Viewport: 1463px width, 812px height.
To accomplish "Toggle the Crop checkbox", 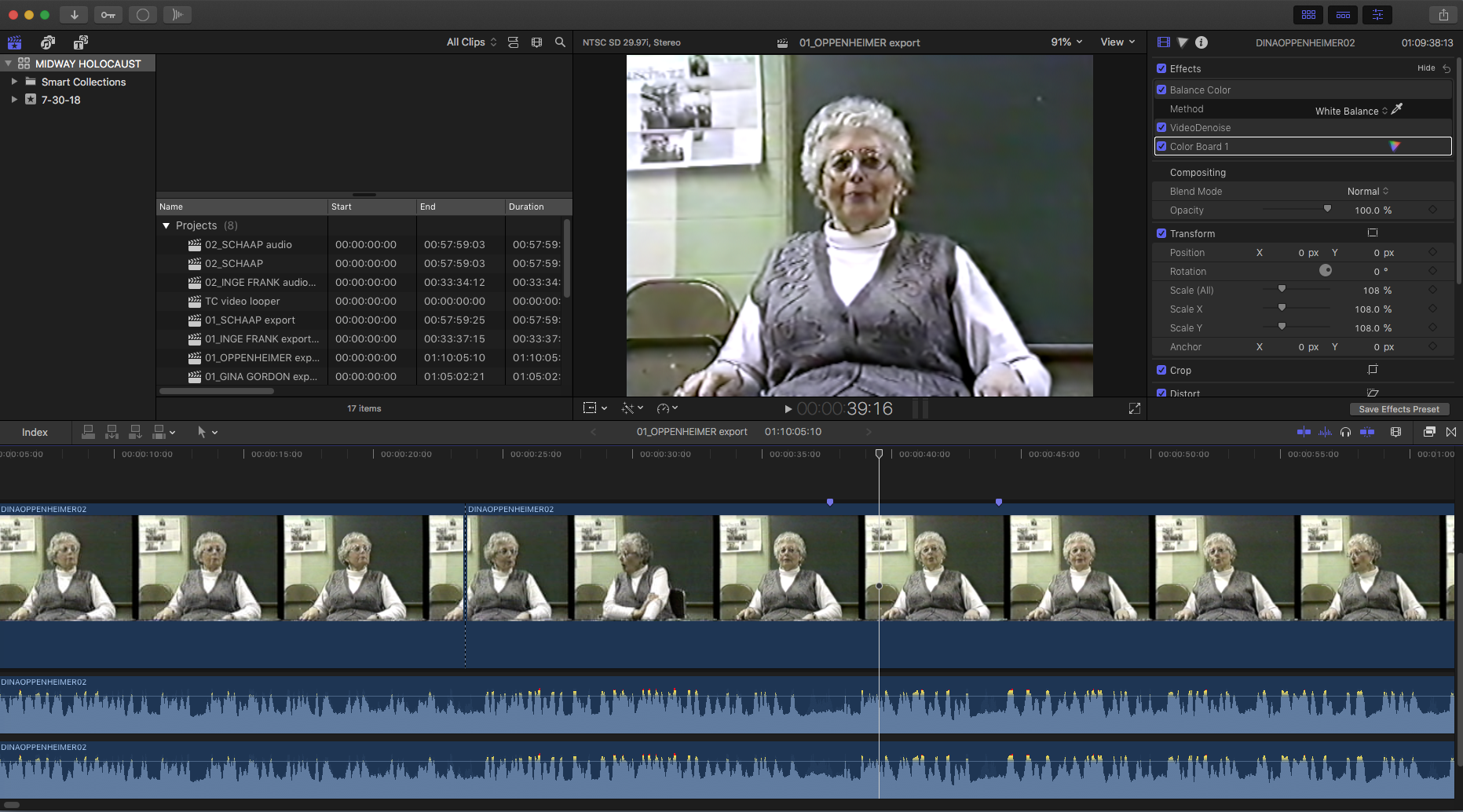I will (1161, 370).
